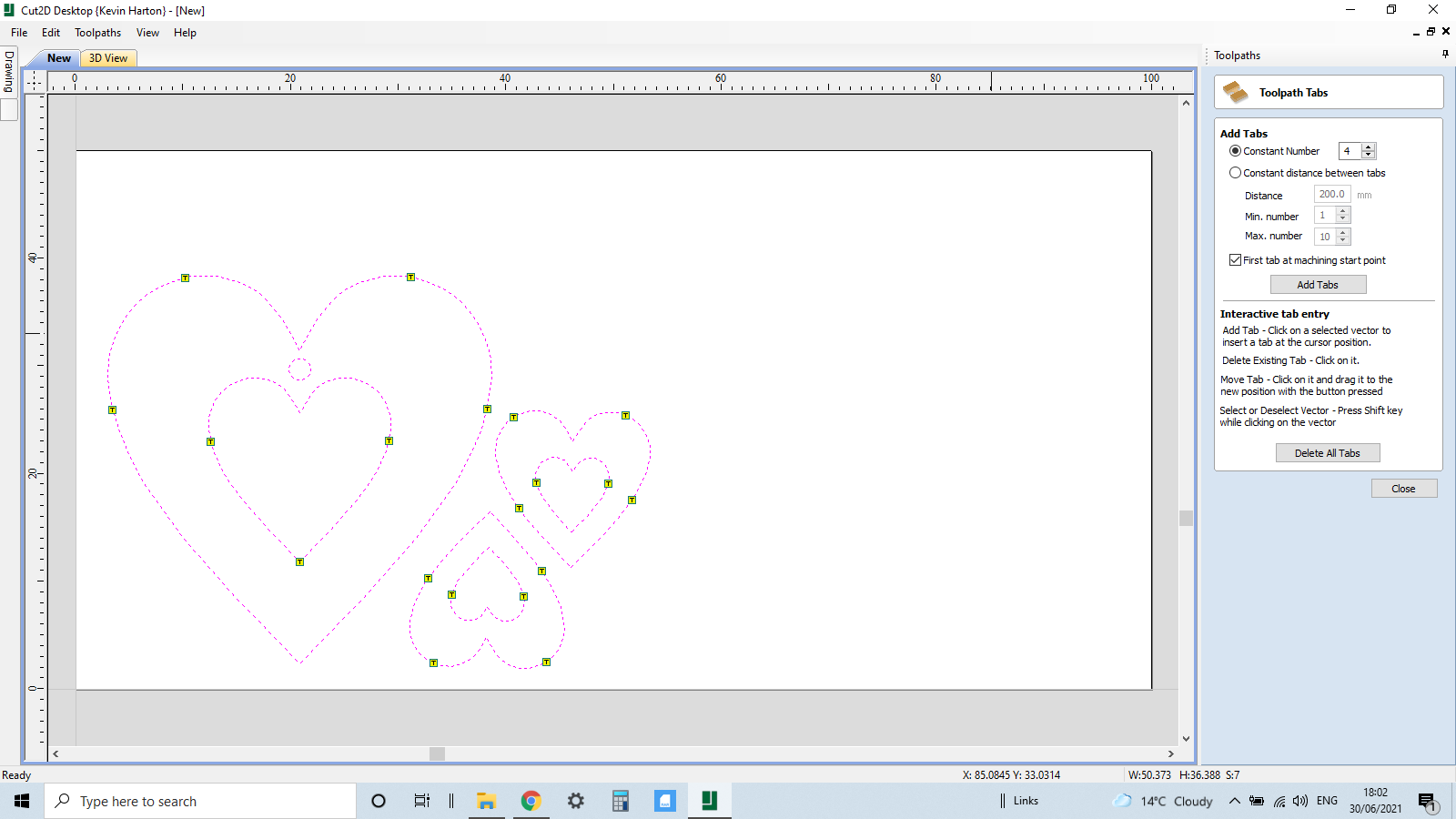
Task: Open Google Chrome from the taskbar
Action: pos(531,801)
